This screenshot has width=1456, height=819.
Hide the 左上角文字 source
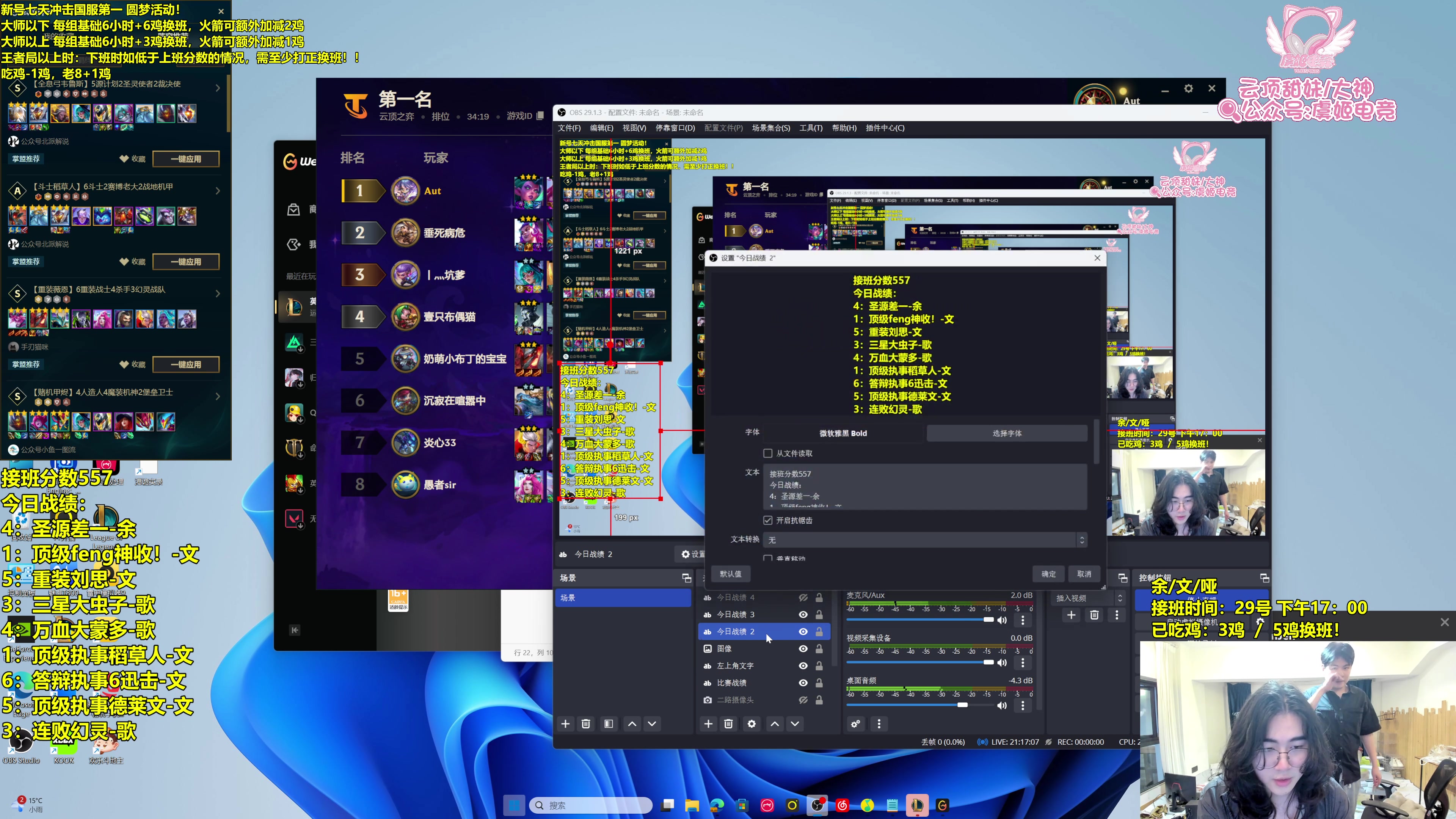pos(803,666)
